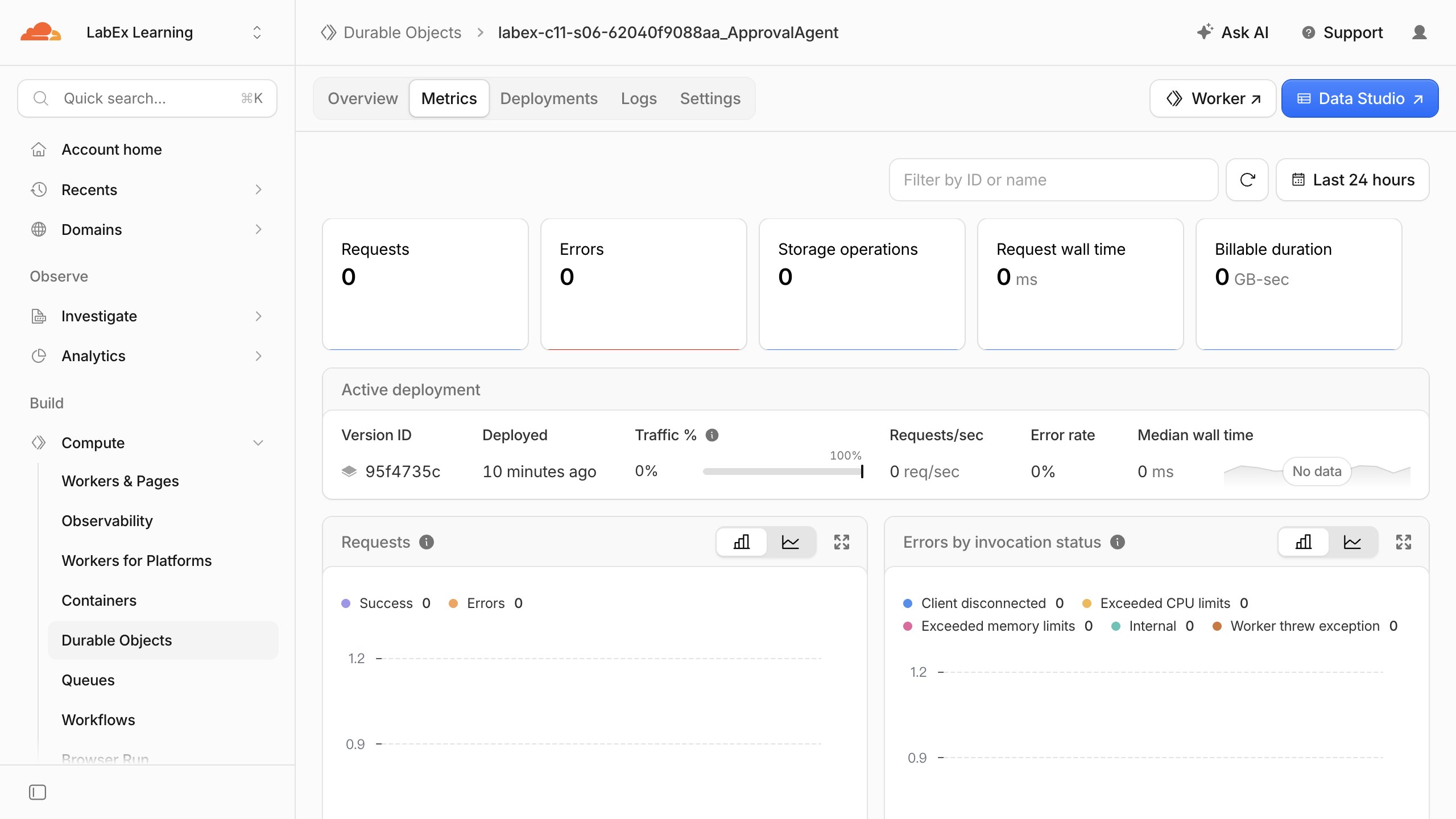Click the traffic percentage progress bar
1456x819 pixels.
click(x=783, y=471)
